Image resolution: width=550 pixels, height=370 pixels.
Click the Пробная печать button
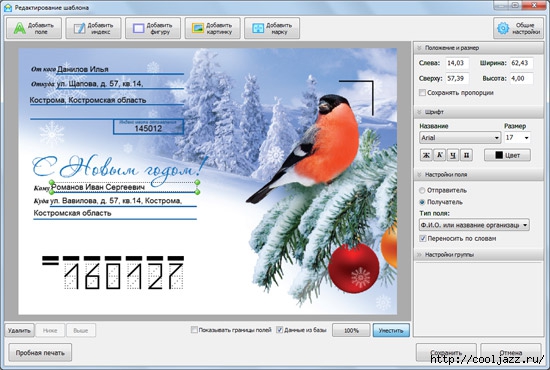pos(40,352)
